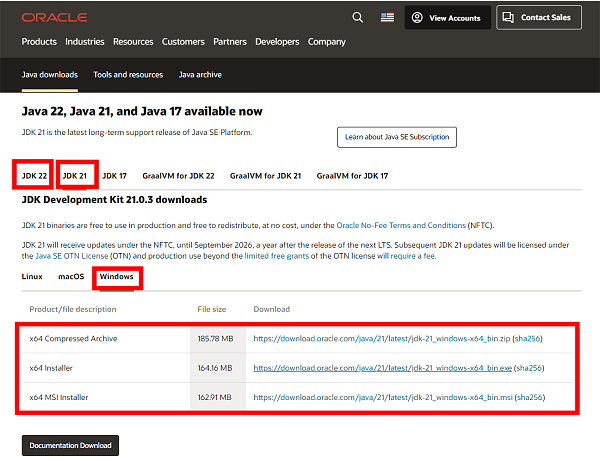This screenshot has width=600, height=461.
Task: Click the Oracle logo
Action: [x=54, y=17]
